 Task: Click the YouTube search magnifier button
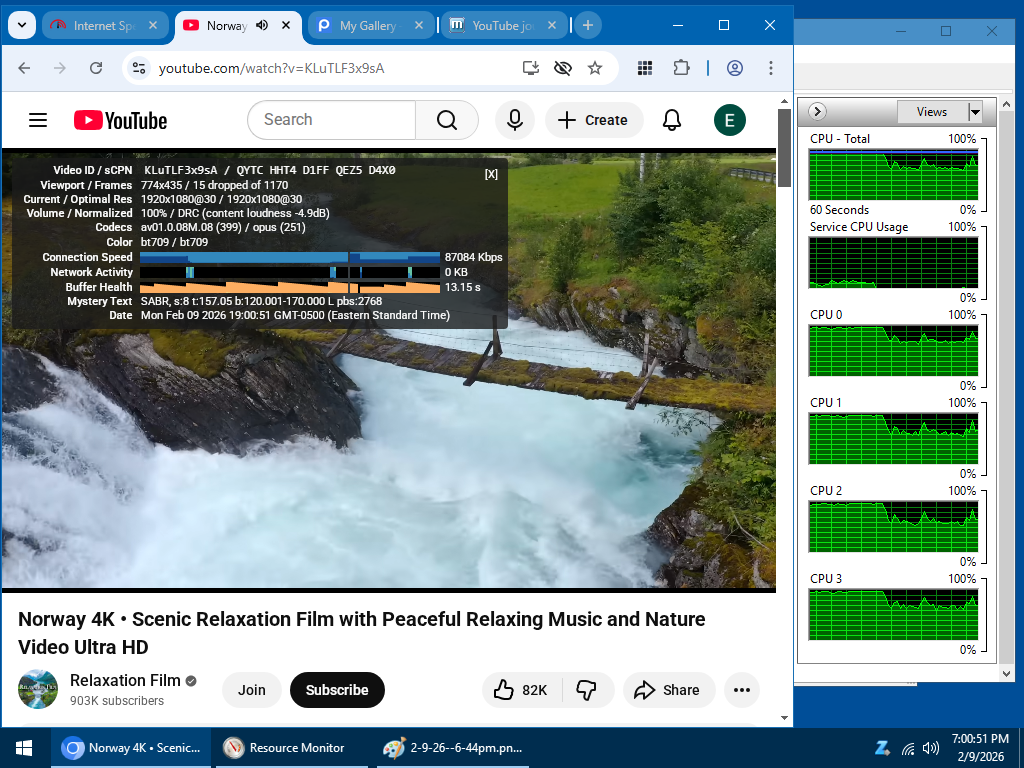point(447,120)
